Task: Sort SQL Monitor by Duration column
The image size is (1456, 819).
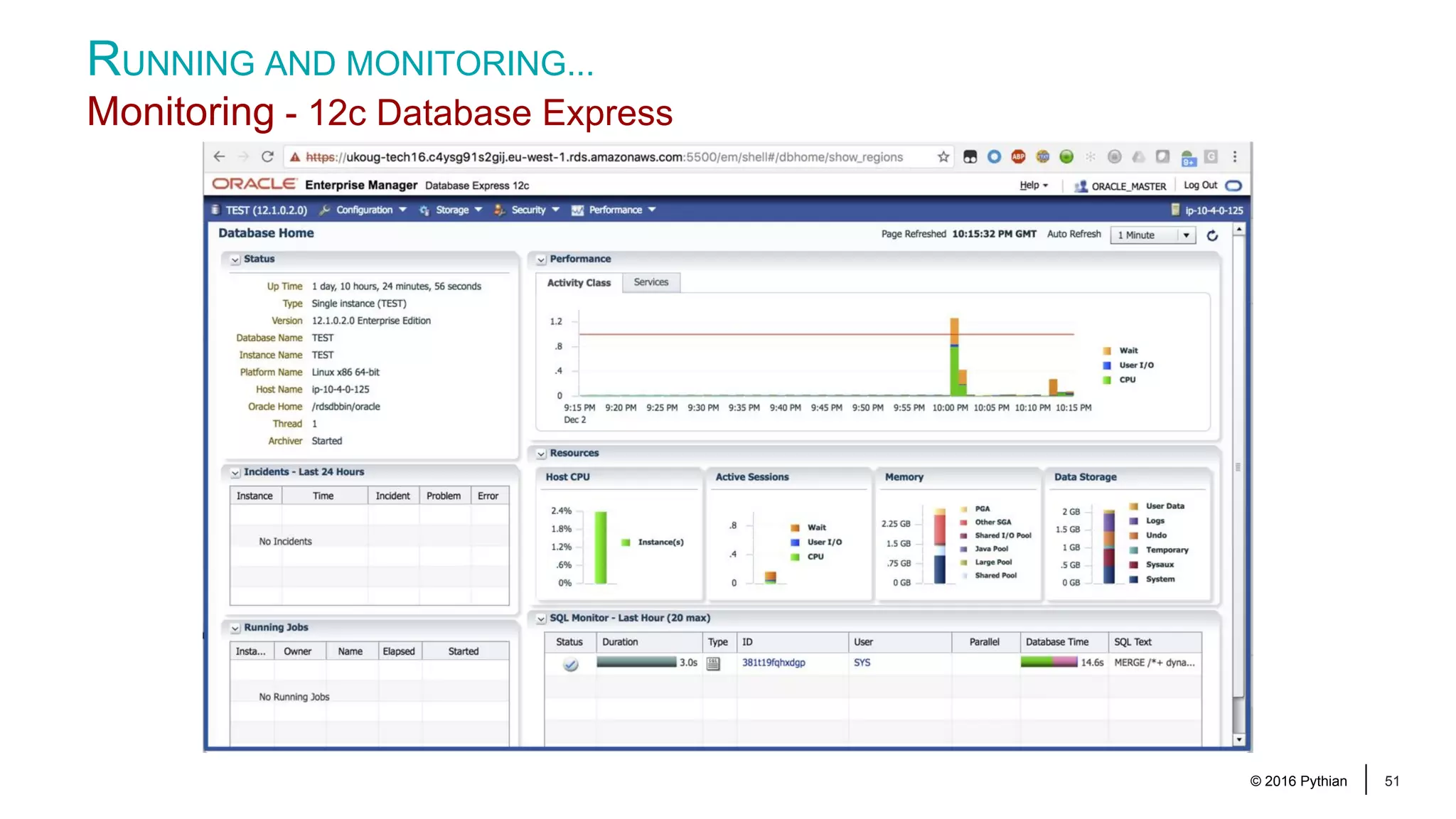Action: [x=649, y=642]
